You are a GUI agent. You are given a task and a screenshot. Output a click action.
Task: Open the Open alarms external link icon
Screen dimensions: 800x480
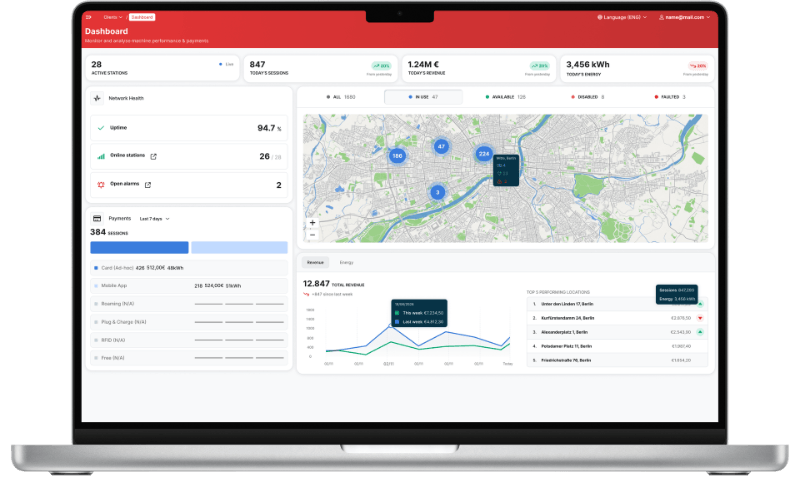pyautogui.click(x=148, y=185)
